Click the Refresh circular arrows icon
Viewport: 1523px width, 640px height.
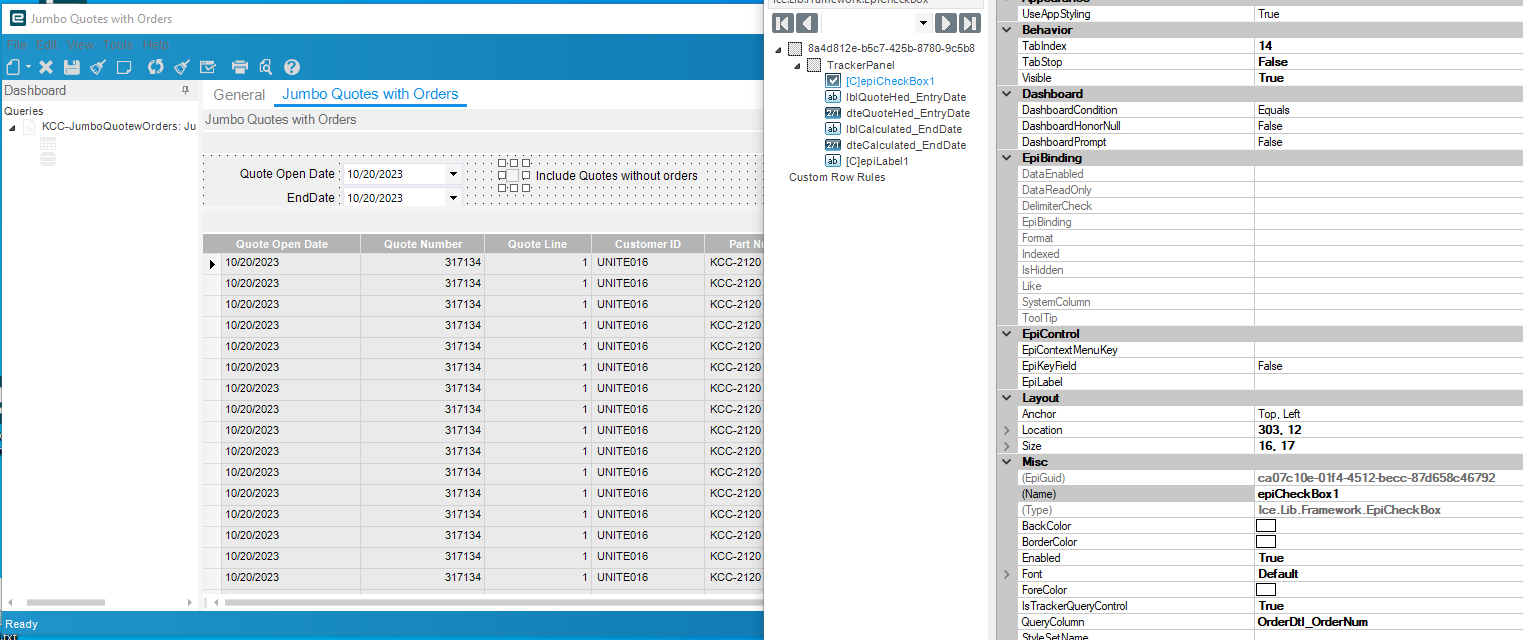click(x=155, y=67)
